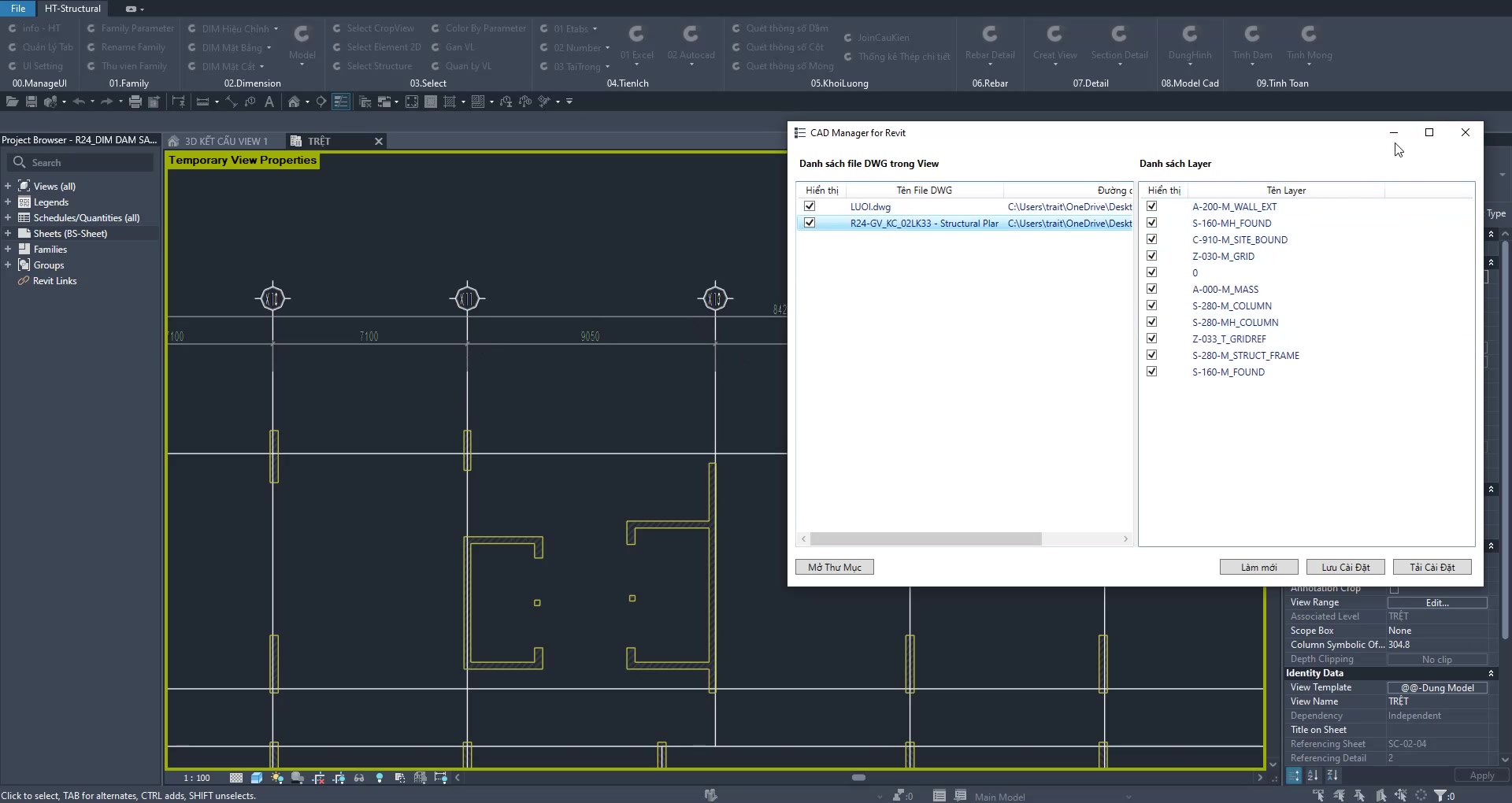Screen dimensions: 1512x803
Task: Open the File menu
Action: pyautogui.click(x=18, y=9)
